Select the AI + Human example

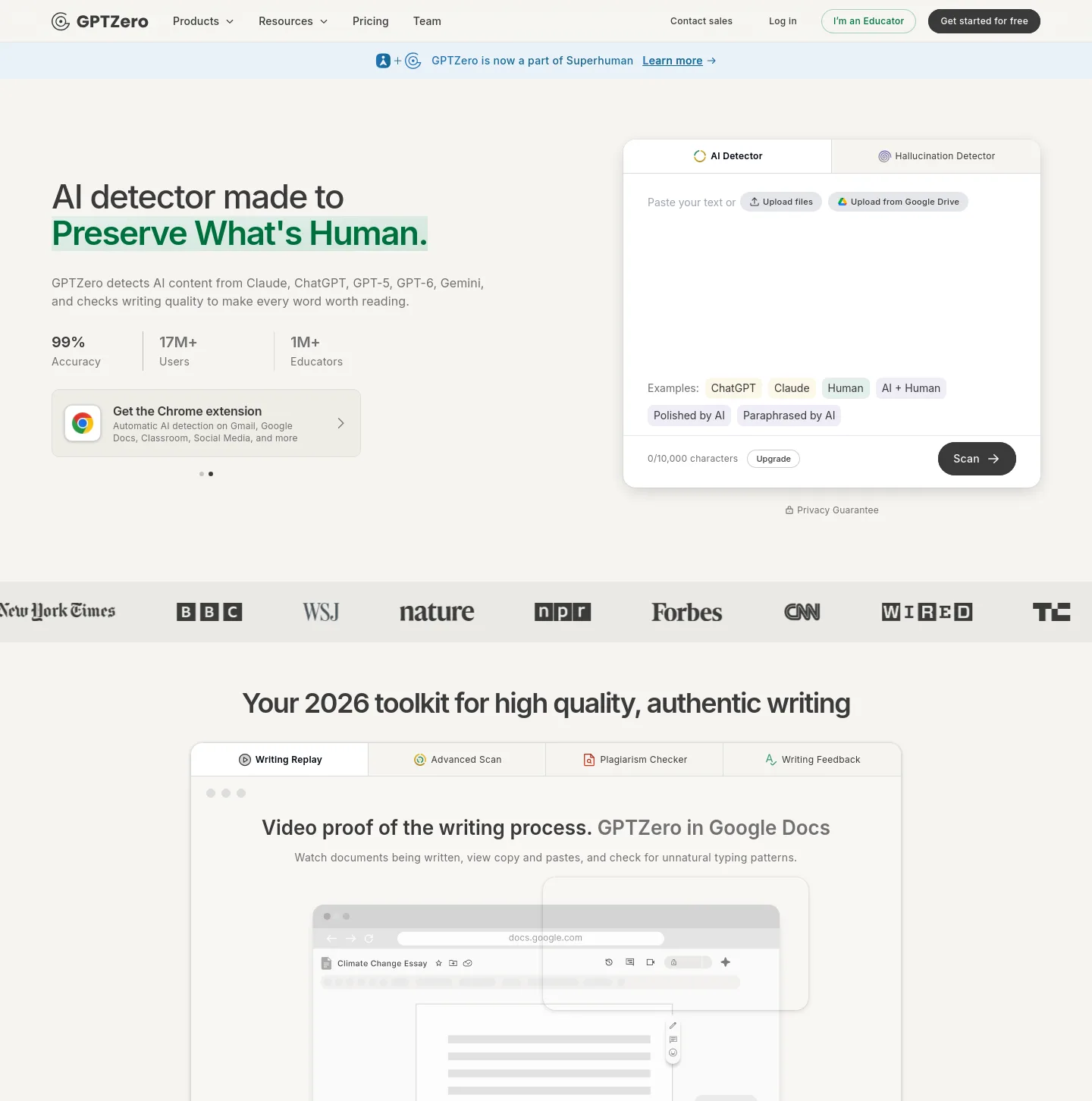(x=911, y=388)
